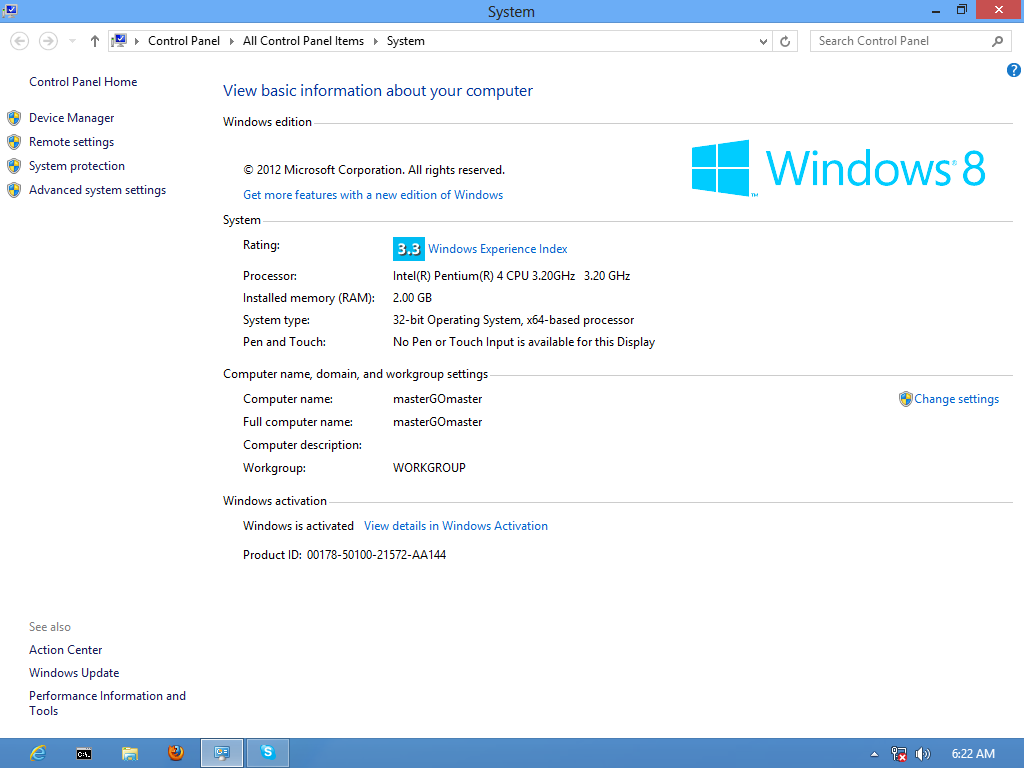The width and height of the screenshot is (1024, 768).
Task: Select Control Panel in the breadcrumb
Action: 184,41
